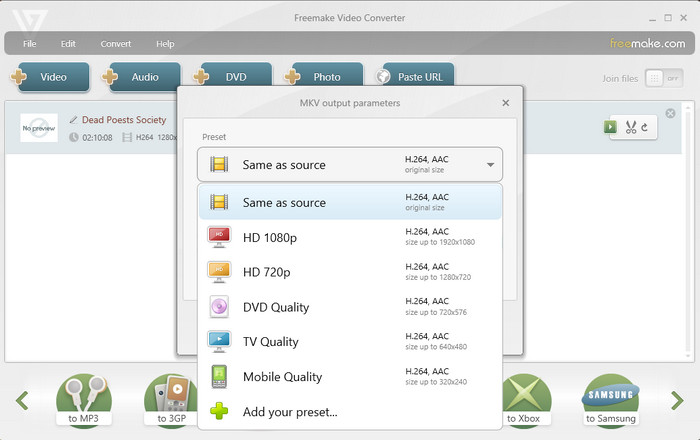Select the HD 1080p preset
Viewport: 700px width, 440px height.
pos(350,237)
